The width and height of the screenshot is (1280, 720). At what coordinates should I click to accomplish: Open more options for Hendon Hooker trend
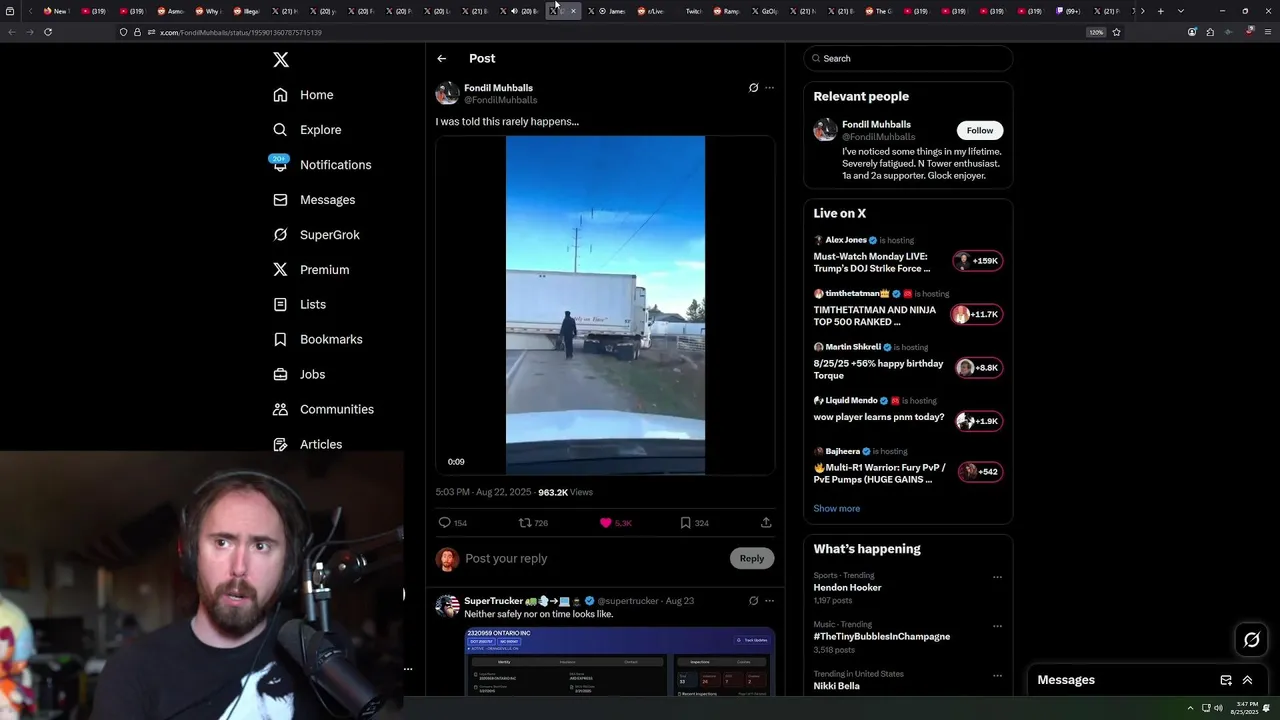coord(997,577)
